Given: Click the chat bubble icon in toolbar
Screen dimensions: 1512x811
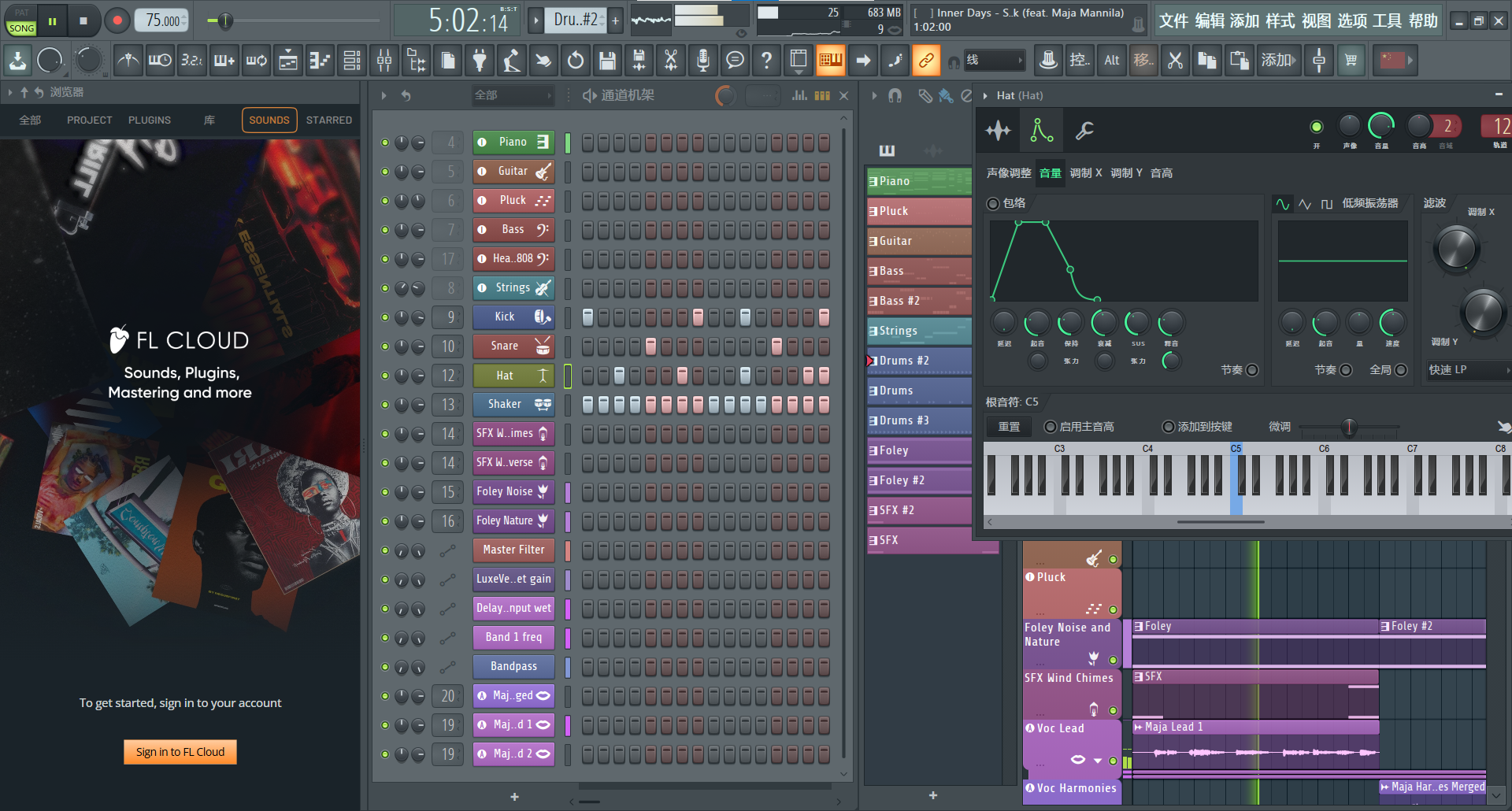Looking at the screenshot, I should [x=735, y=61].
